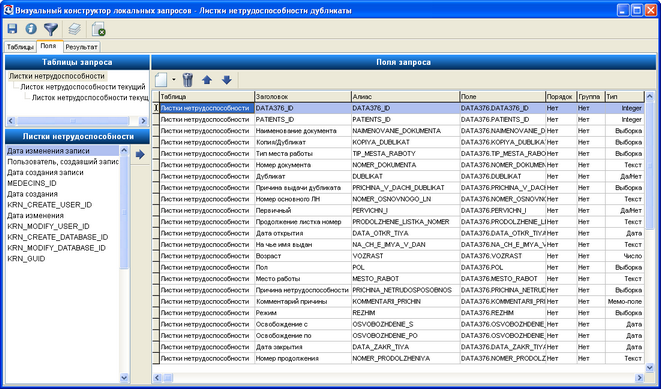This screenshot has width=661, height=389.
Task: Select KRN_CREATE_USER_ID list item
Action: click(63, 205)
